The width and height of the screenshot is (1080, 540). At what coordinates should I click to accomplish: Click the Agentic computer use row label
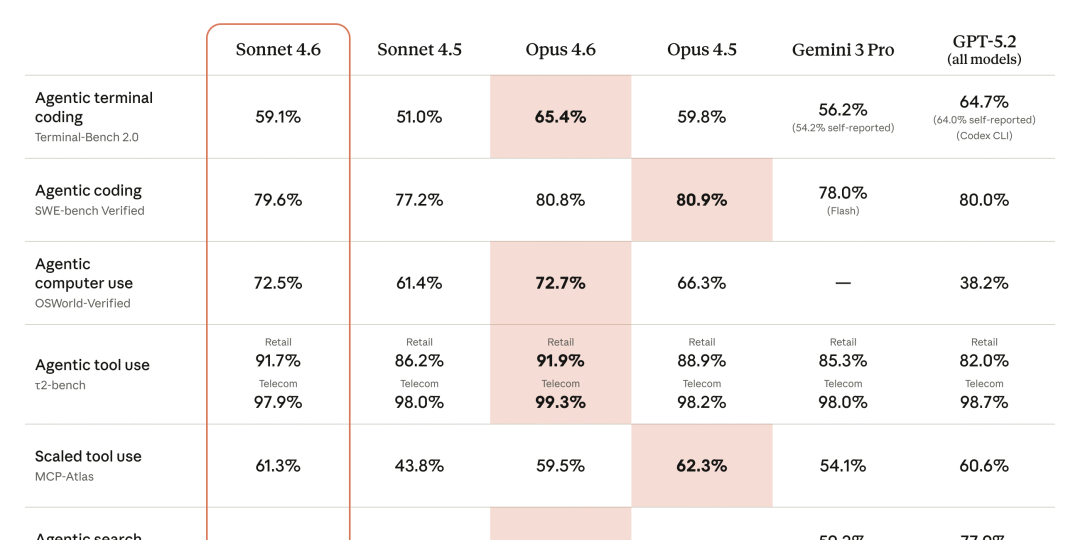[x=84, y=273]
